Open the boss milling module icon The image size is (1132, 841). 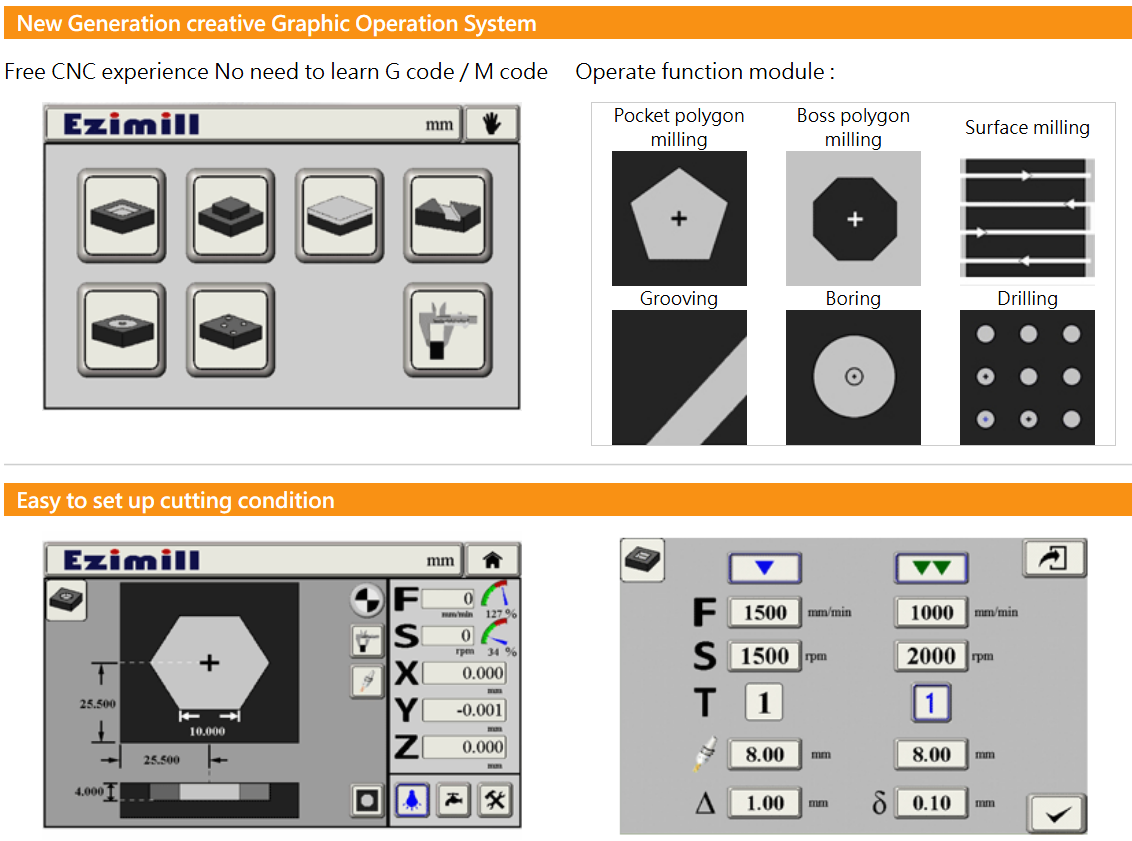click(x=230, y=215)
